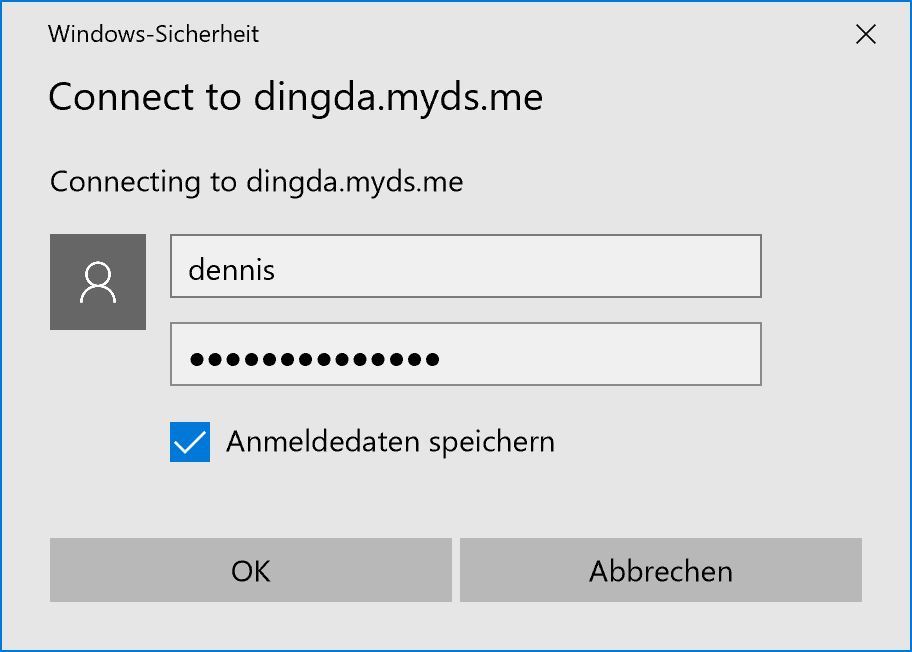The image size is (912, 652).
Task: Focus the username field containing dennis
Action: (466, 266)
